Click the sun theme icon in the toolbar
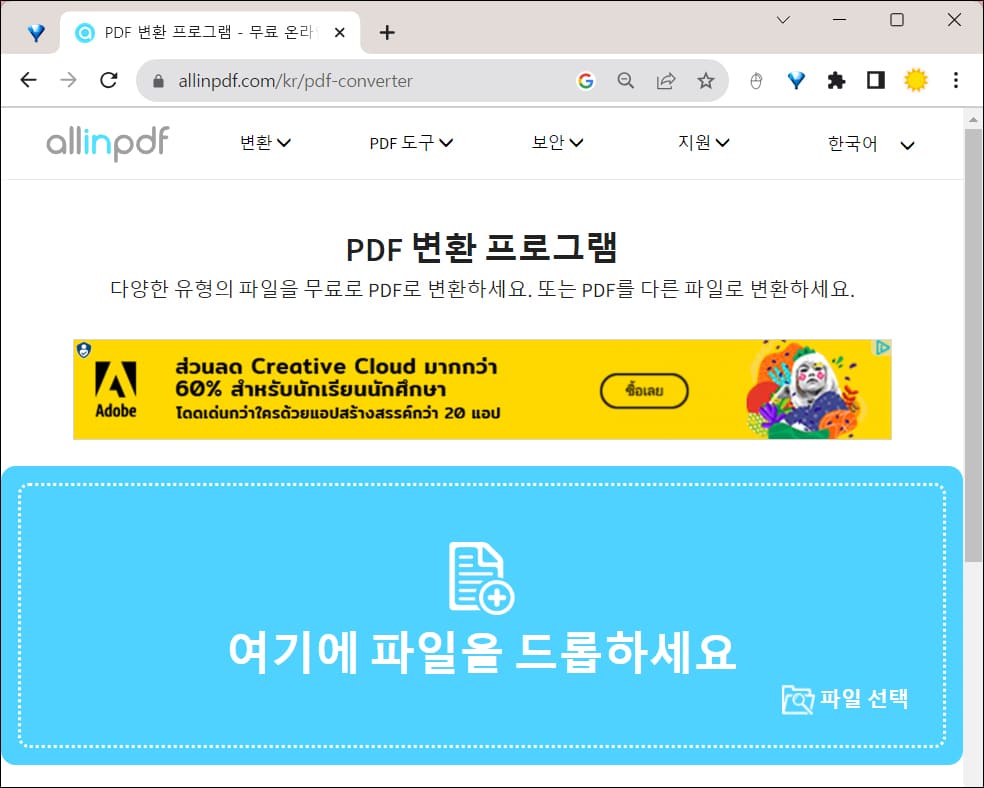This screenshot has width=984, height=788. tap(916, 80)
